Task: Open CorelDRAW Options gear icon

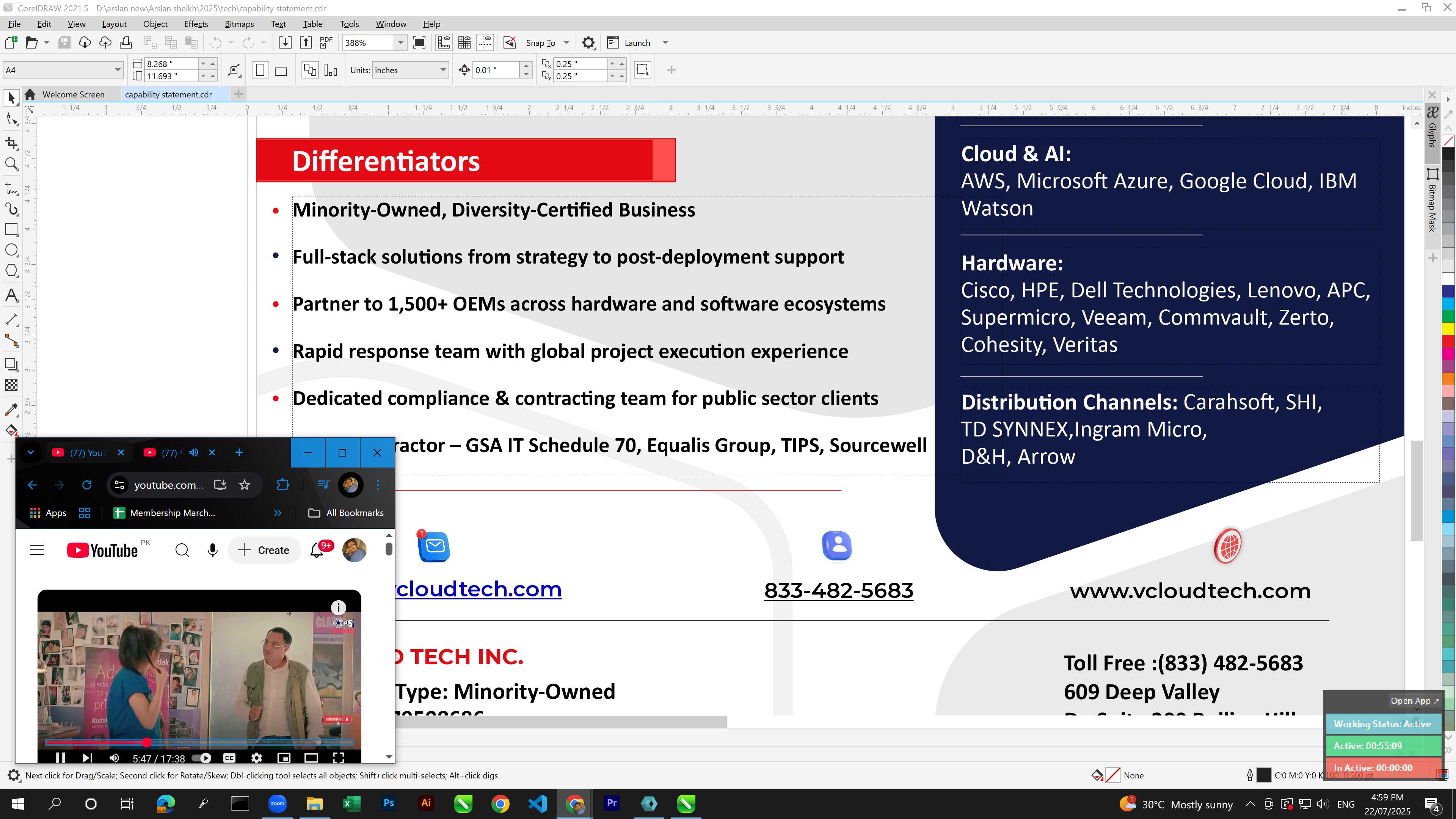Action: pyautogui.click(x=588, y=42)
